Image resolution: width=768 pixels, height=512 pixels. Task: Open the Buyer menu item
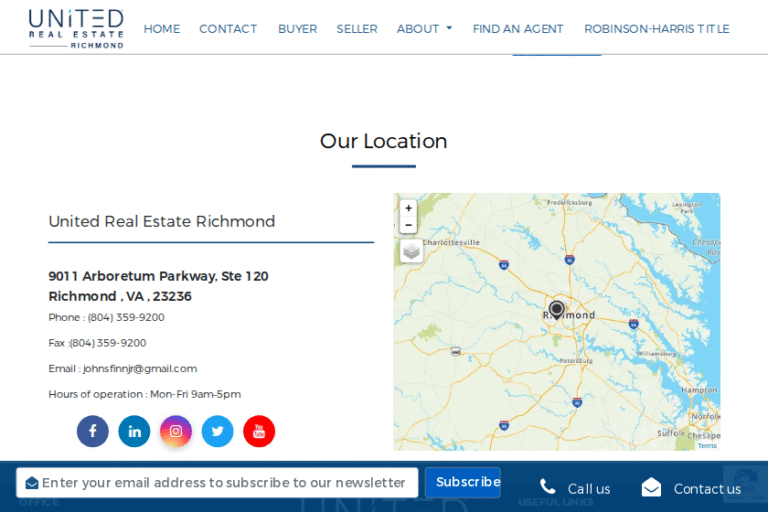point(297,29)
